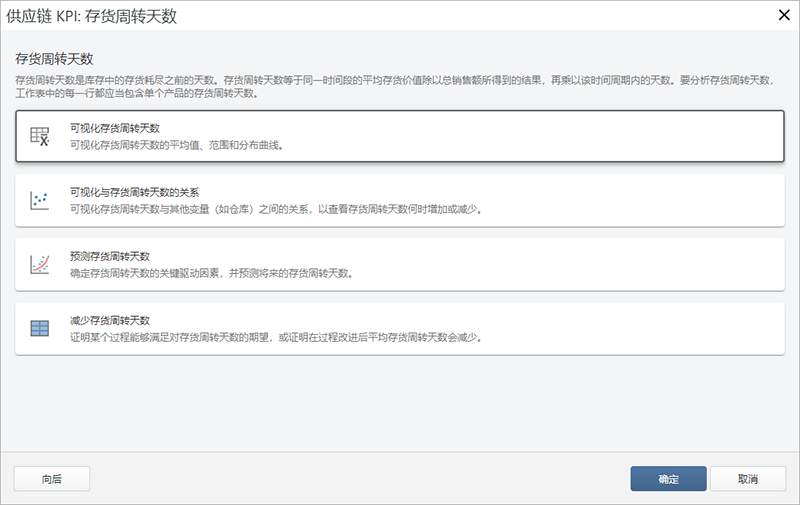Image resolution: width=800 pixels, height=505 pixels.
Task: Close the 供应链 KPI dialog with X
Action: tap(783, 14)
